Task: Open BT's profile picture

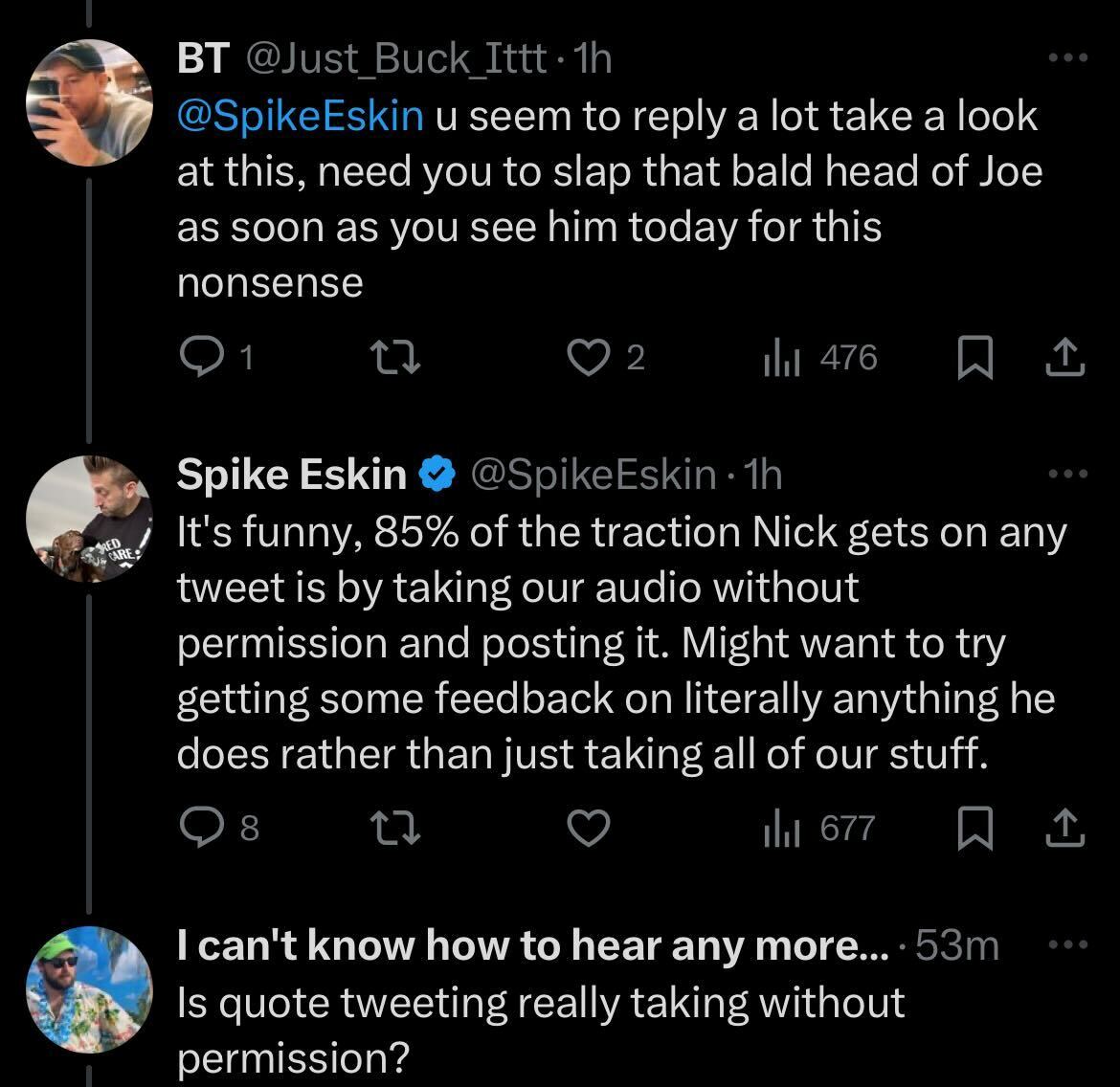Action: point(88,102)
